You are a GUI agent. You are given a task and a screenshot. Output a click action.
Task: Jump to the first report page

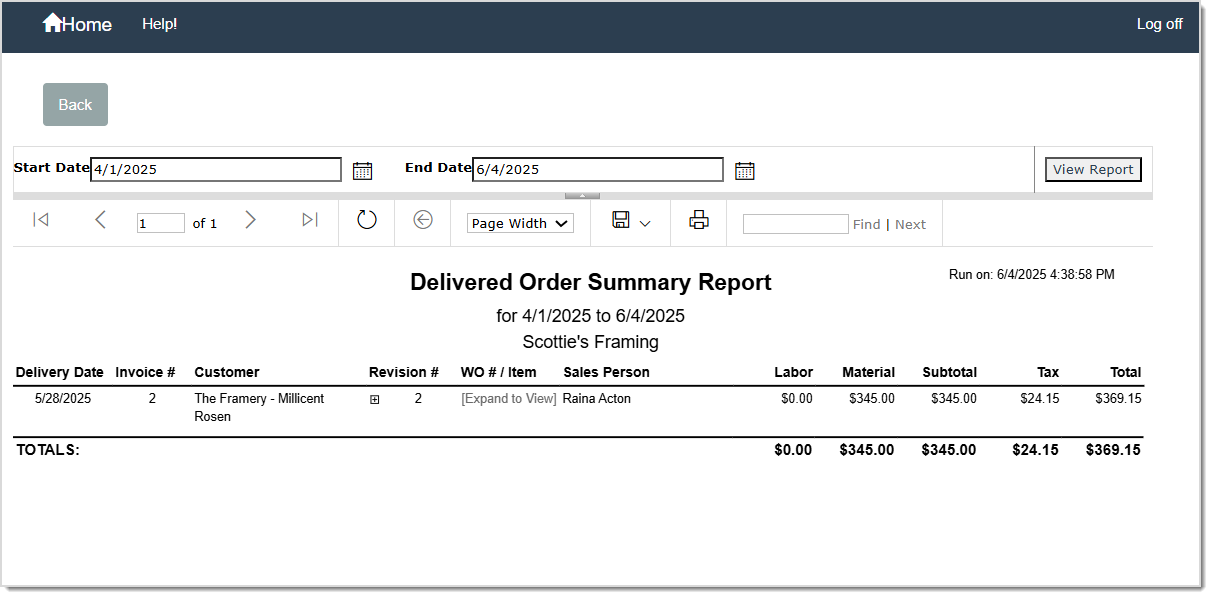point(41,220)
